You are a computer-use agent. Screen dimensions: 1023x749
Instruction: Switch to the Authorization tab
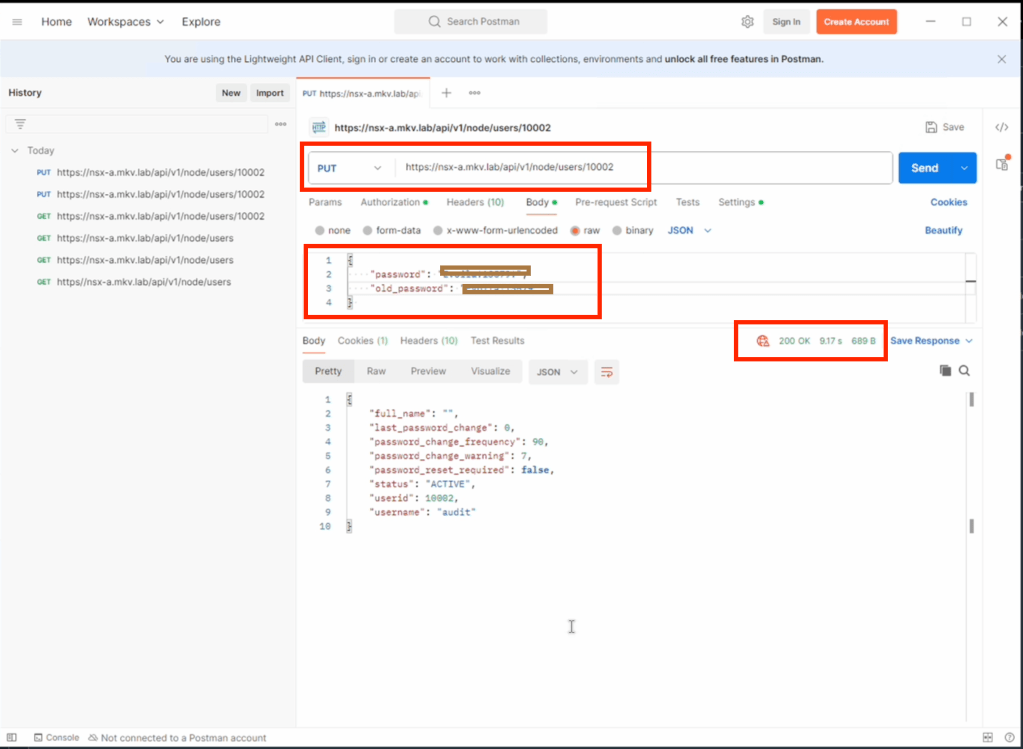[390, 202]
